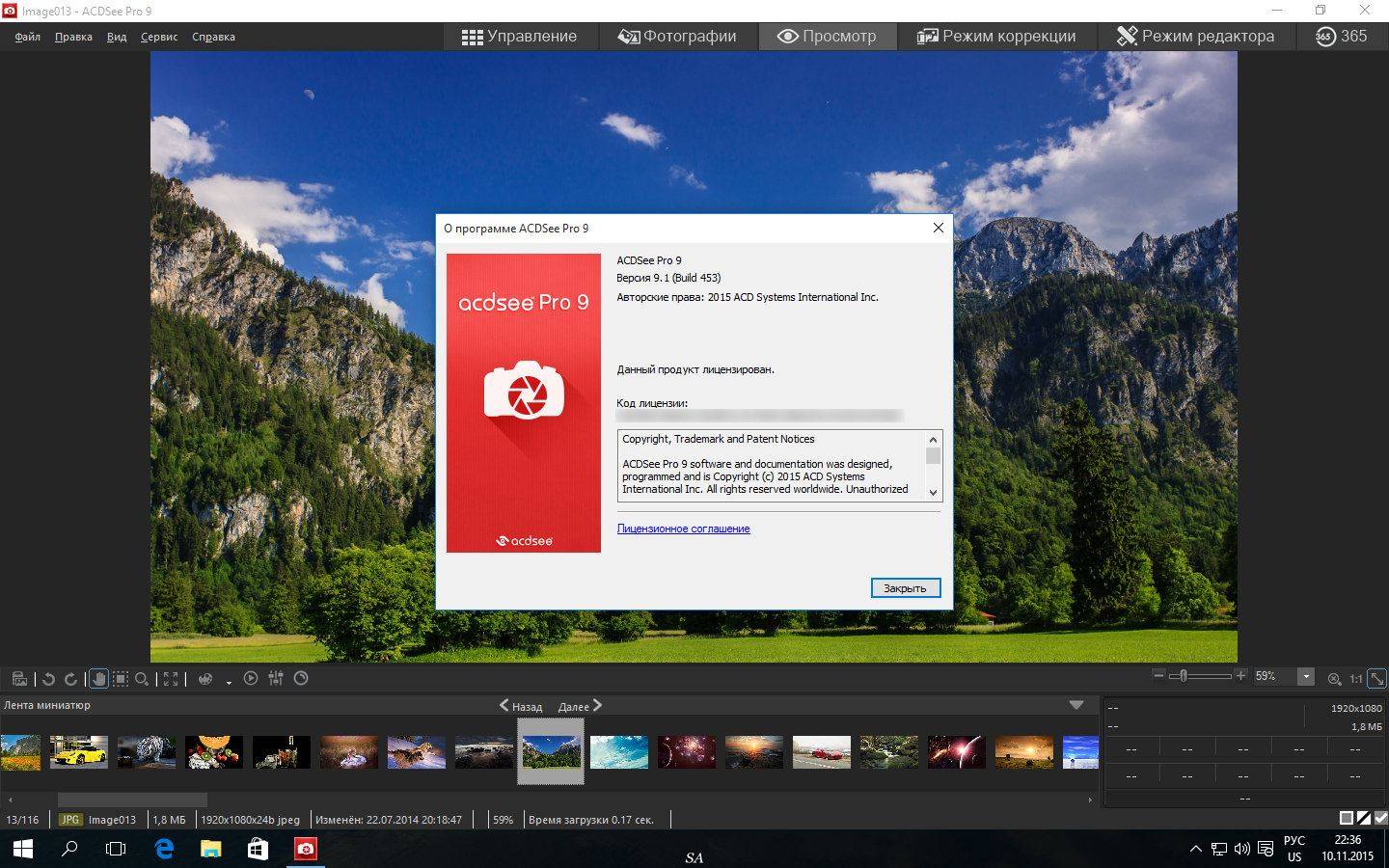Select the Hand scroll tool
Screen dimensions: 1389x868
(x=98, y=679)
